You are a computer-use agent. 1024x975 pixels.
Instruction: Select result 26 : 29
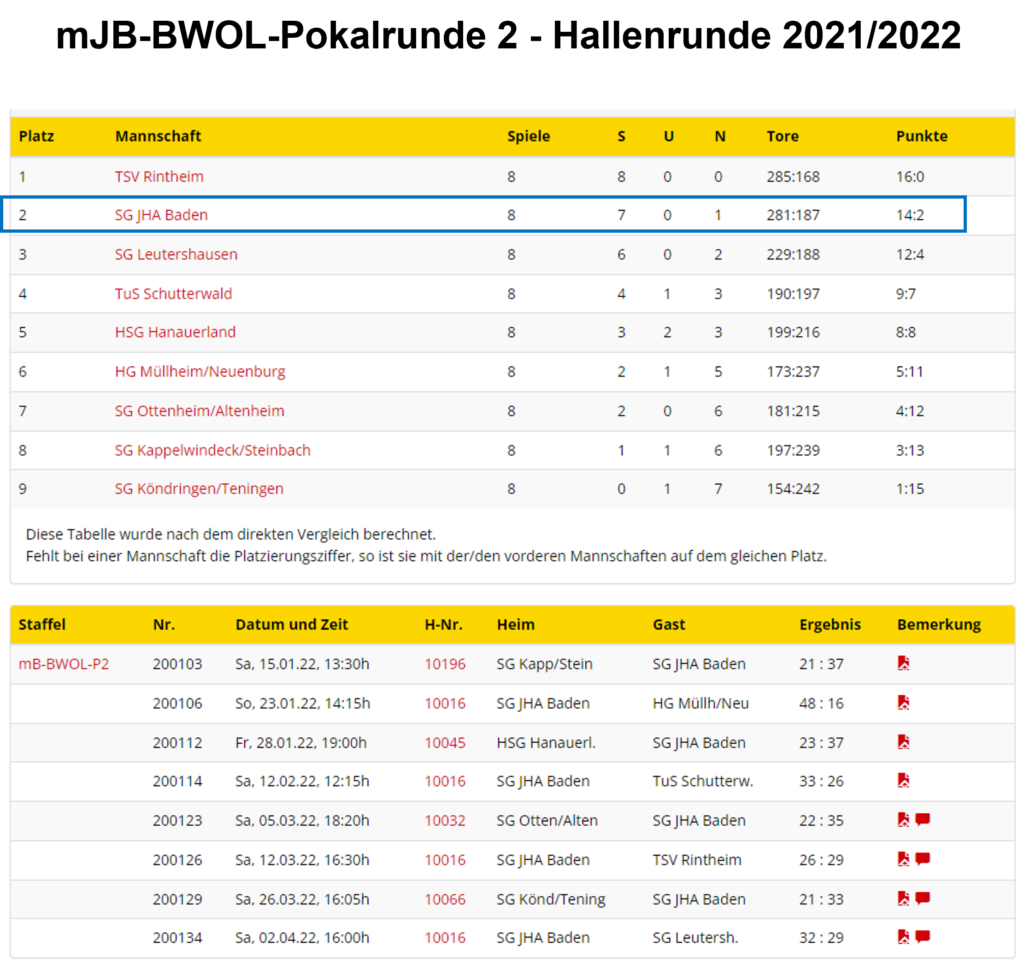tap(822, 859)
